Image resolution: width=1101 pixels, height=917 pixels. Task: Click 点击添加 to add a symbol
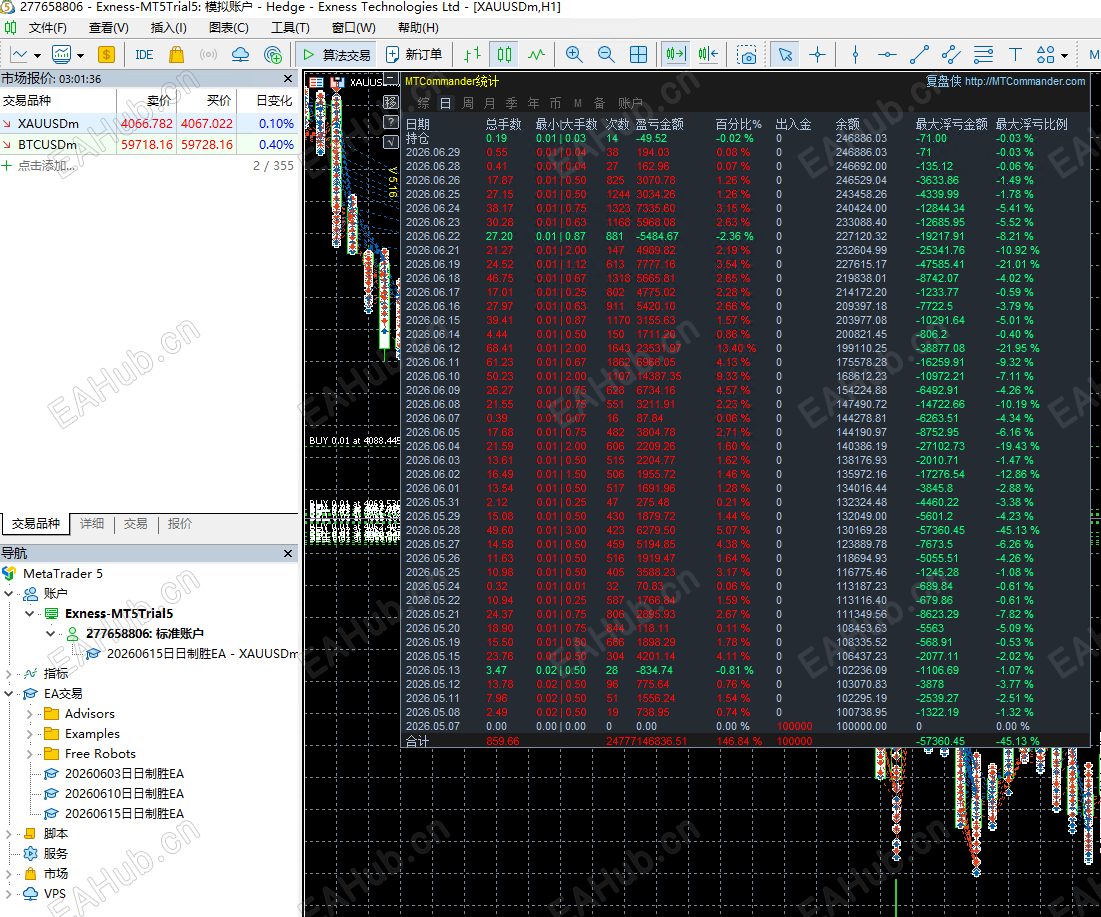click(x=46, y=166)
